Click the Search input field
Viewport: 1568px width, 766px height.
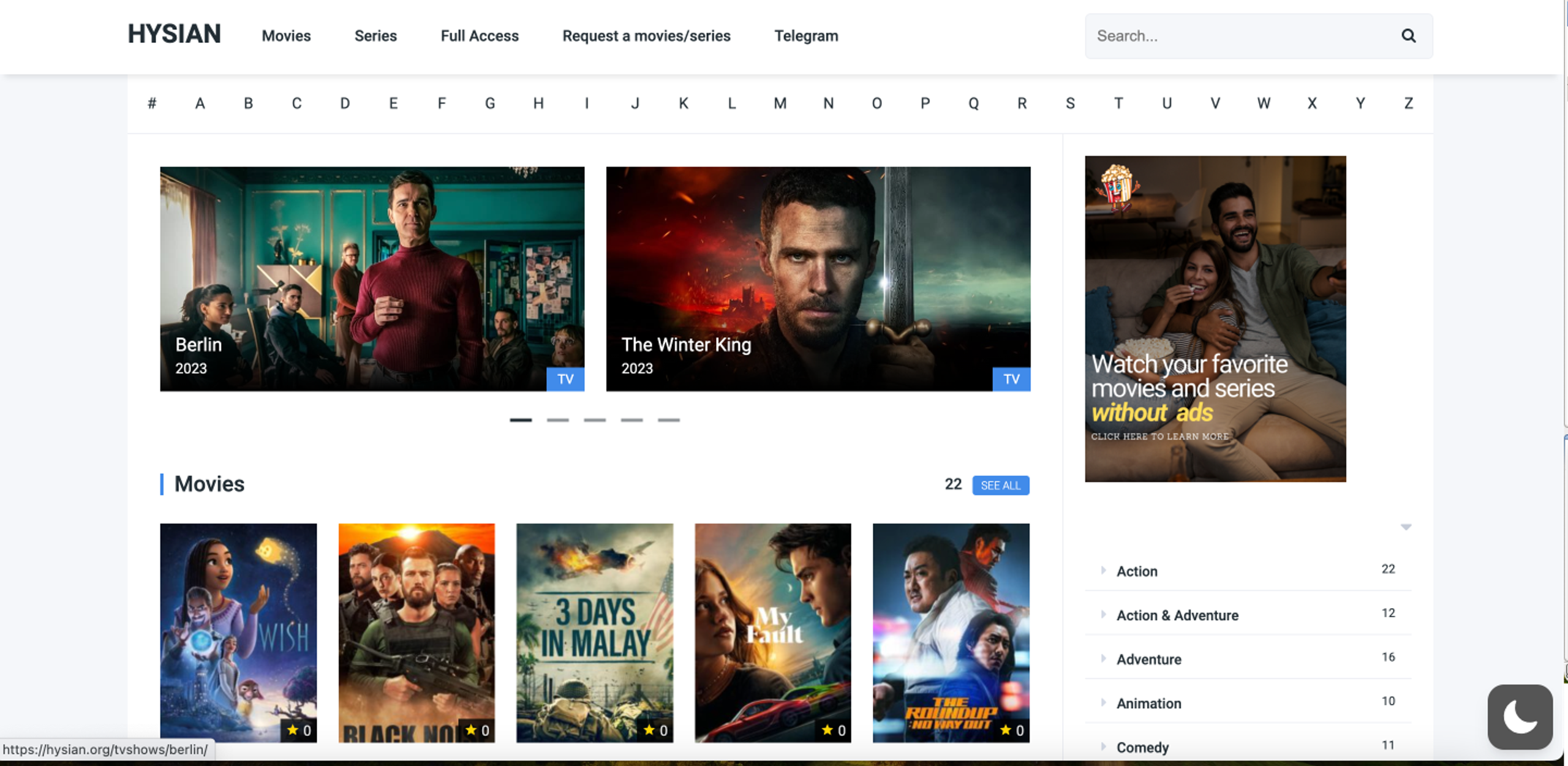[x=1243, y=36]
